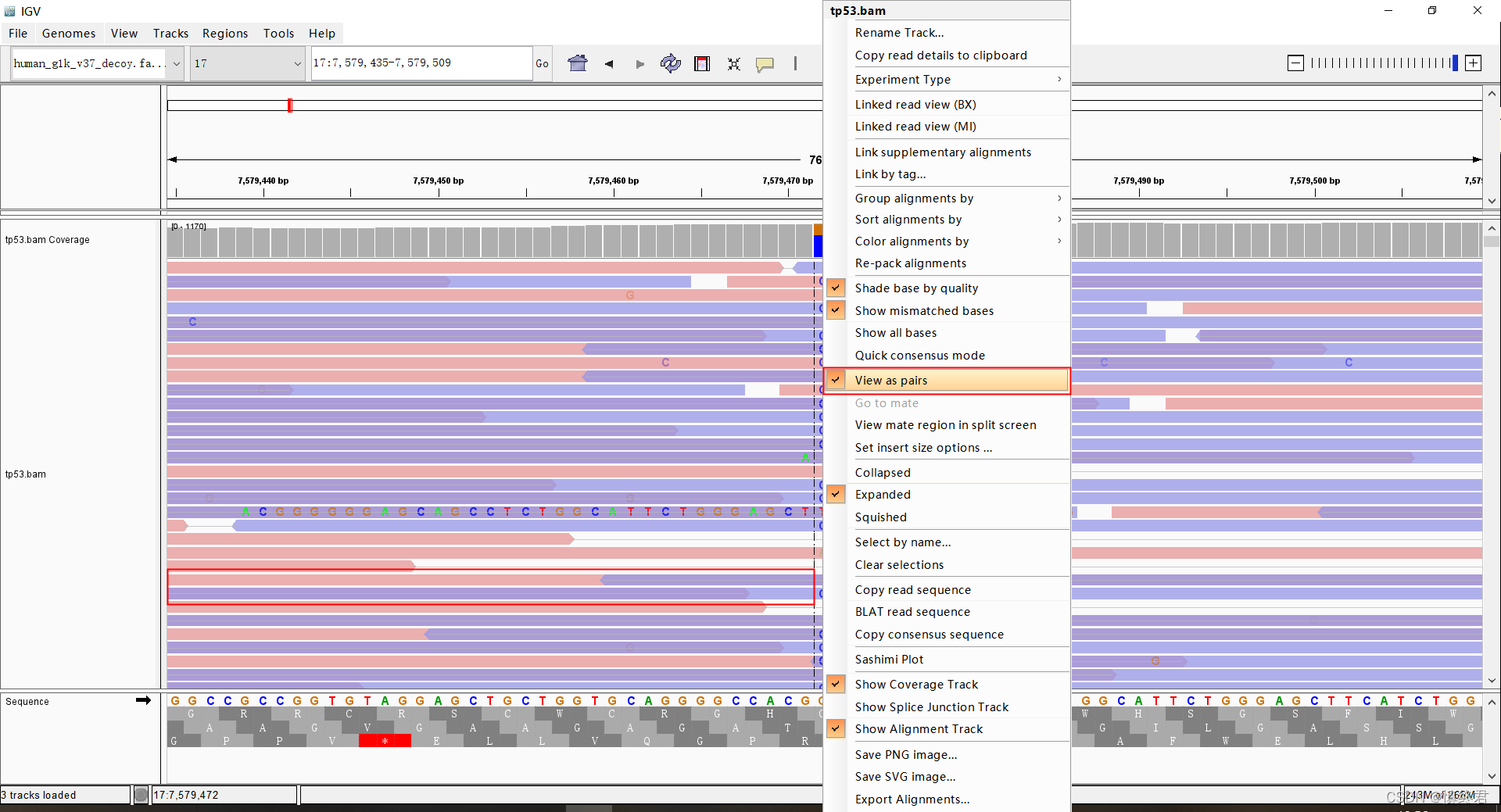The height and width of the screenshot is (812, 1501).
Task: Open the Tools menu
Action: point(278,34)
